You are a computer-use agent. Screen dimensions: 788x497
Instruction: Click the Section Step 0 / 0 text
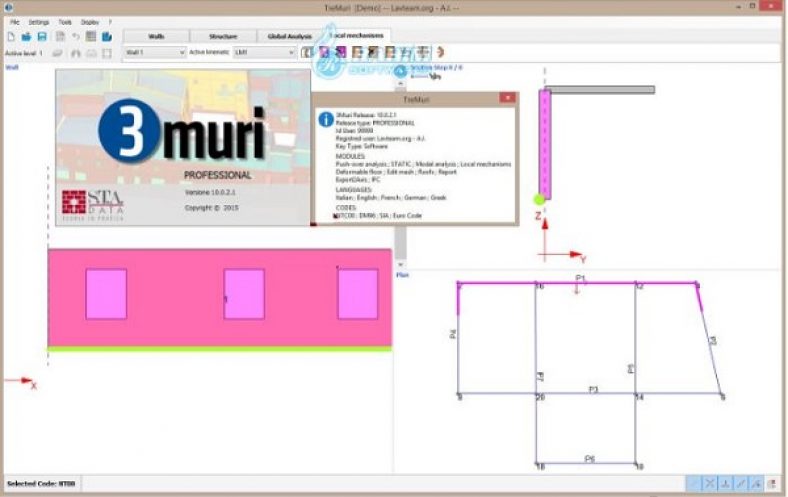[436, 67]
